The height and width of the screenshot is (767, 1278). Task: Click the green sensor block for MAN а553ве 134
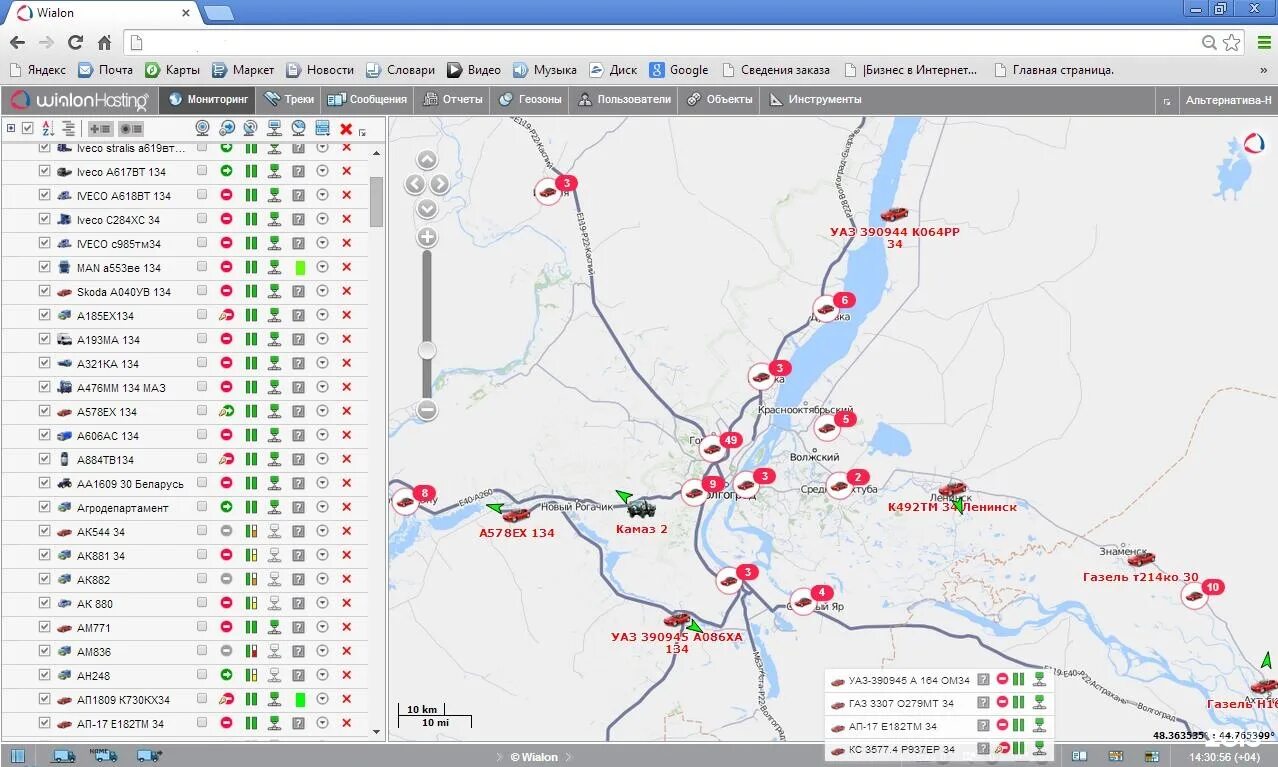point(300,267)
